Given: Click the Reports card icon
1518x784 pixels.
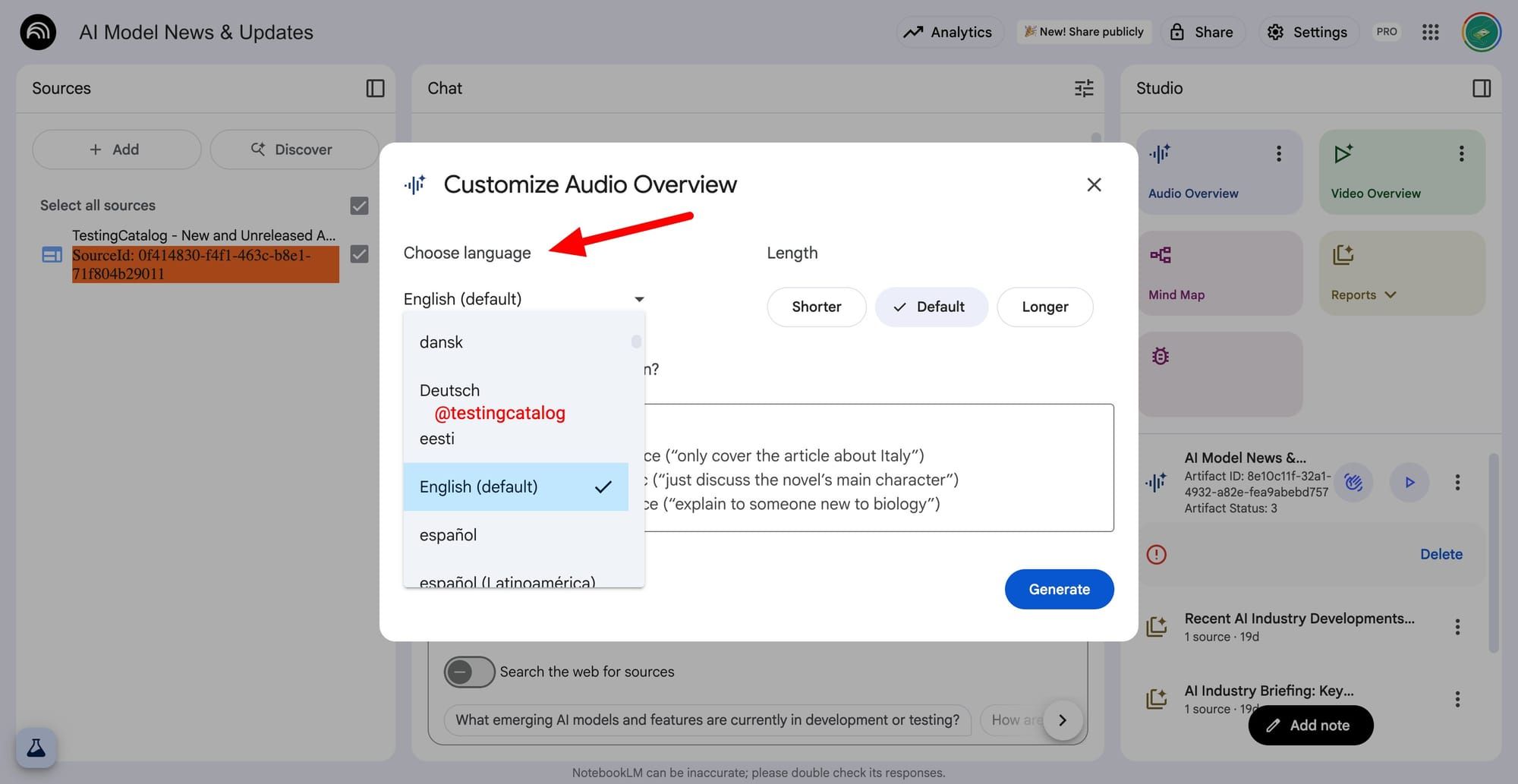Looking at the screenshot, I should tap(1343, 254).
